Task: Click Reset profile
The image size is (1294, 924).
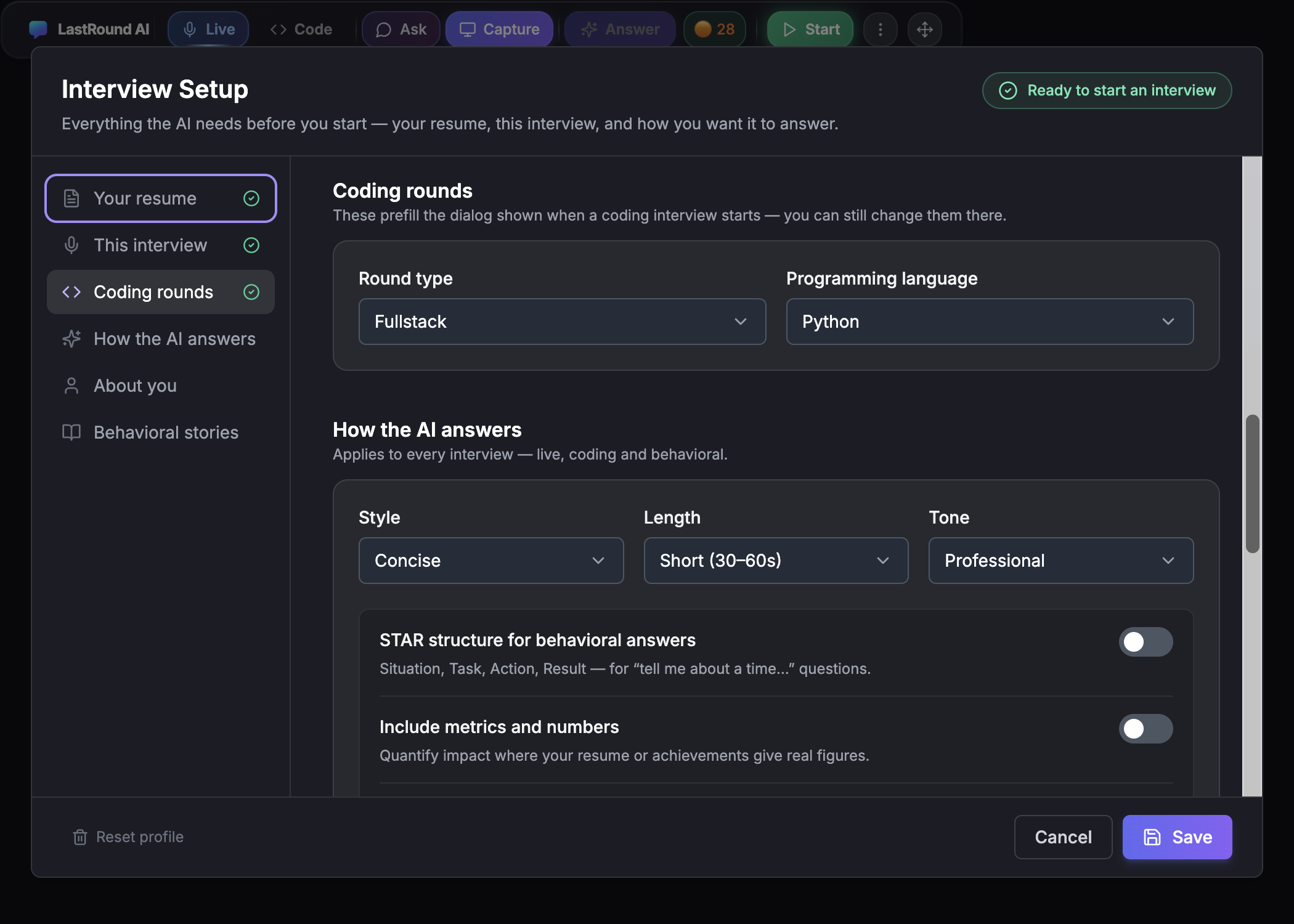Action: [x=128, y=837]
